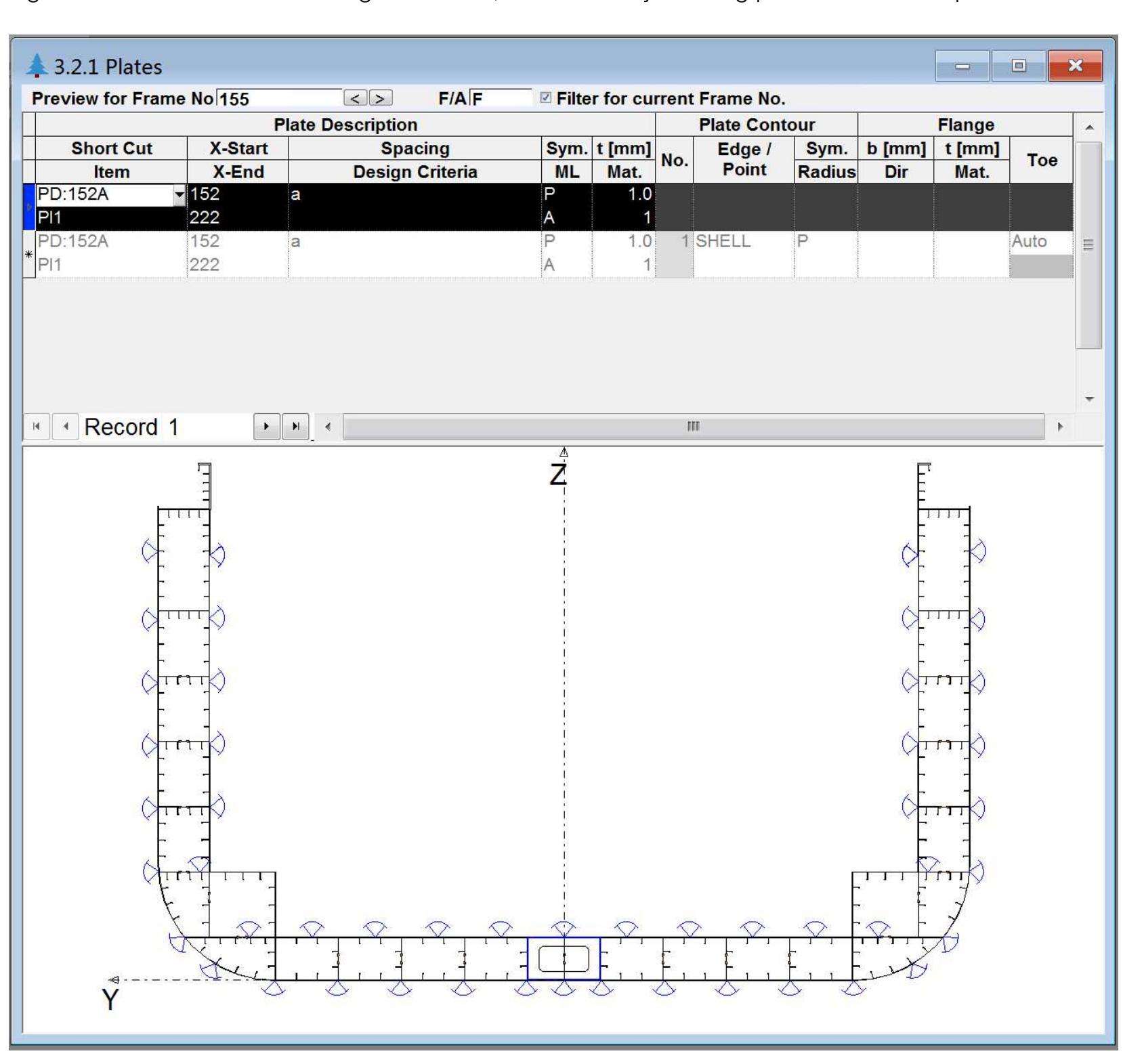Click the green tree application icon
The width and height of the screenshot is (1123, 1064).
click(x=37, y=66)
